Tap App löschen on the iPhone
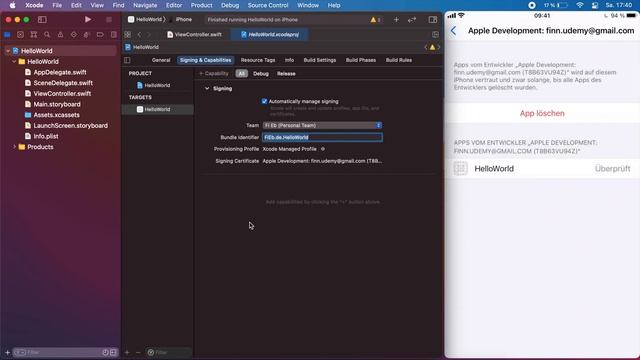 click(x=542, y=113)
